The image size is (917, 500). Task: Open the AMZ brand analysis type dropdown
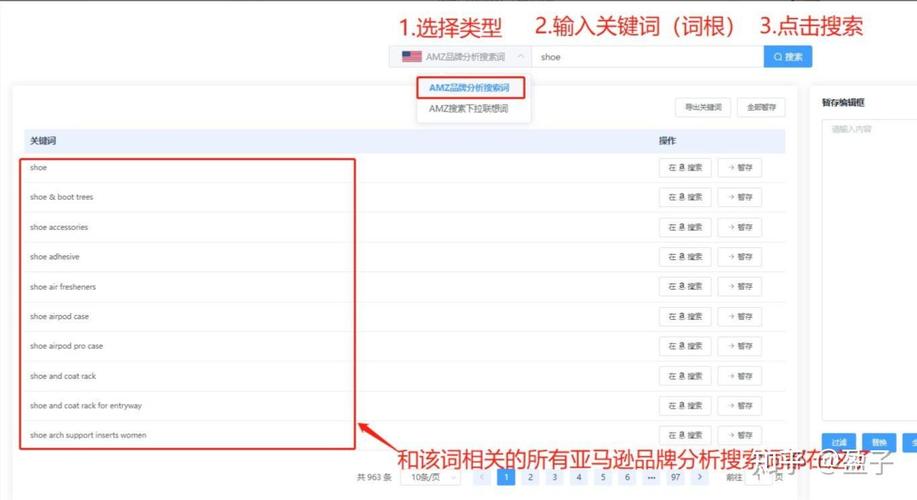(460, 57)
